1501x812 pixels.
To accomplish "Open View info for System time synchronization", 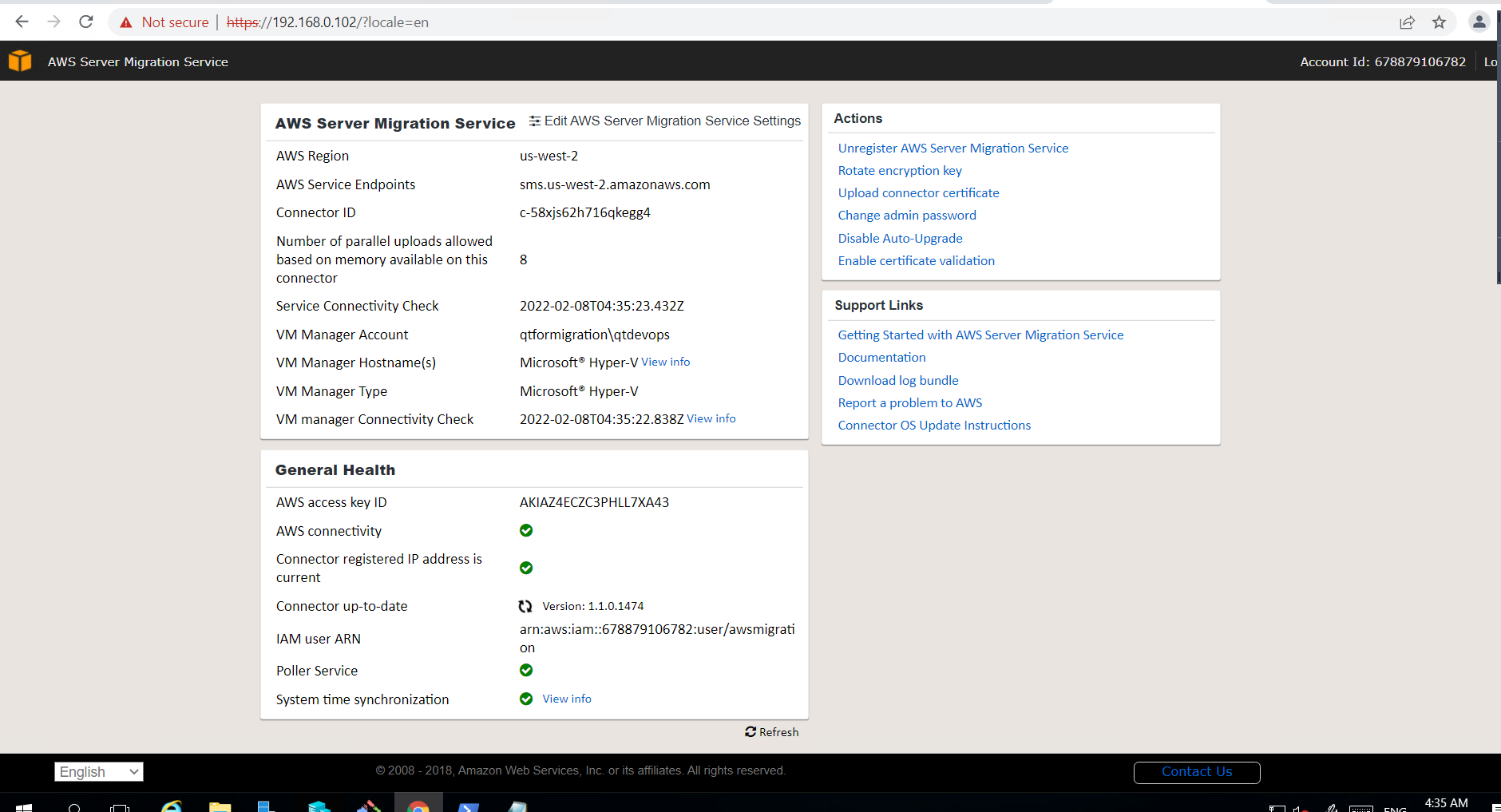I will (567, 699).
